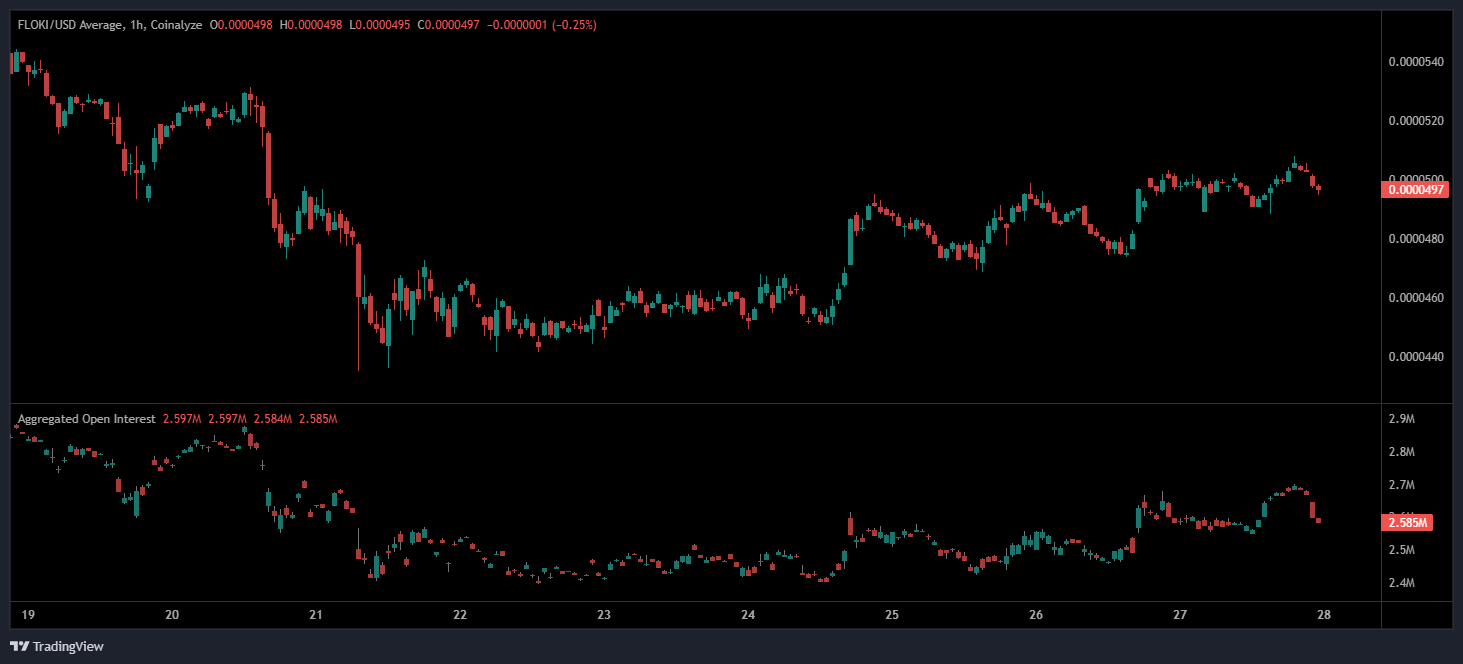The width and height of the screenshot is (1463, 664).
Task: Click the date label 25 on time axis
Action: 892,615
